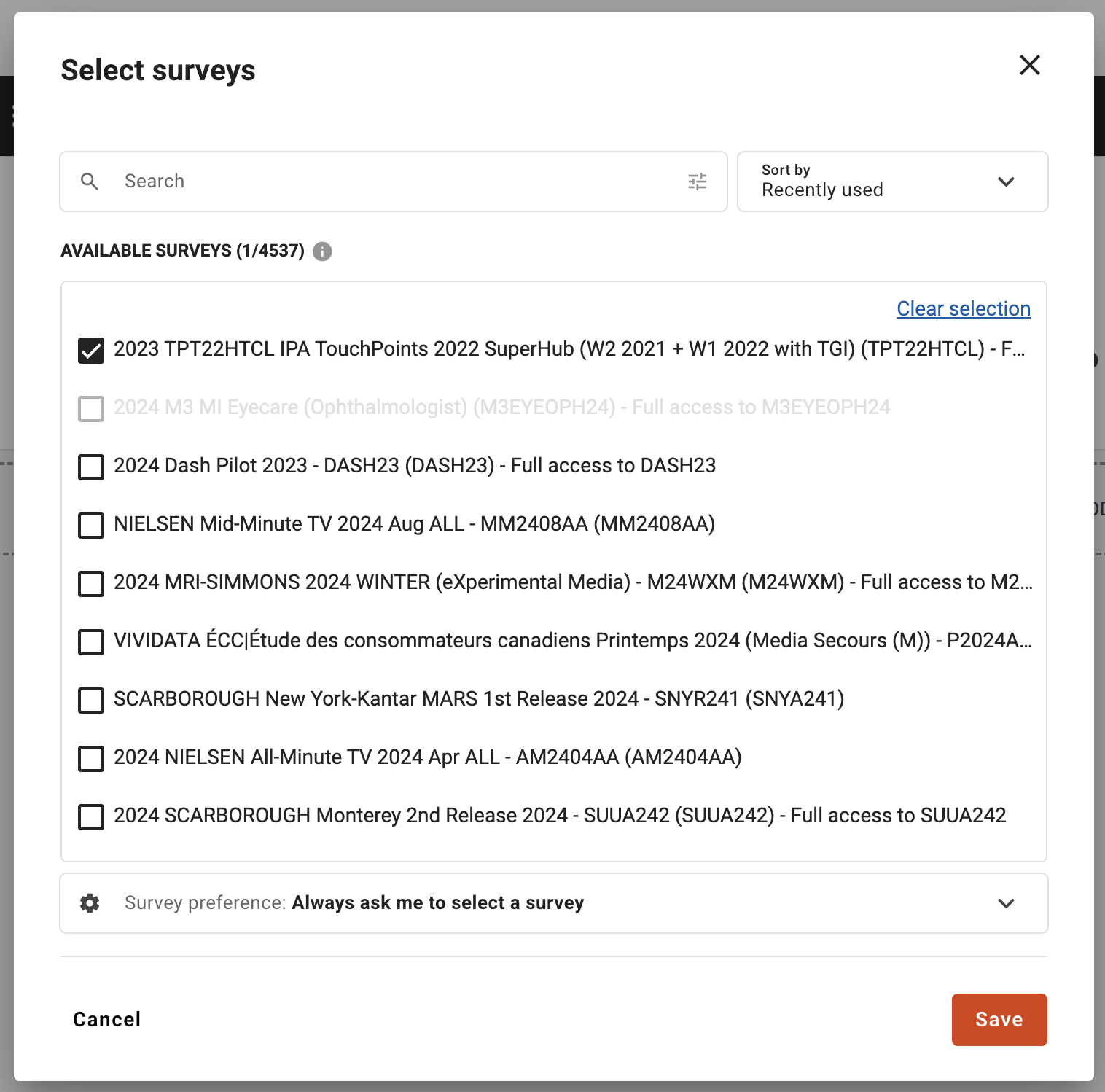Click the AM2404AA All-Minute TV label text
Image resolution: width=1105 pixels, height=1092 pixels.
pos(428,757)
